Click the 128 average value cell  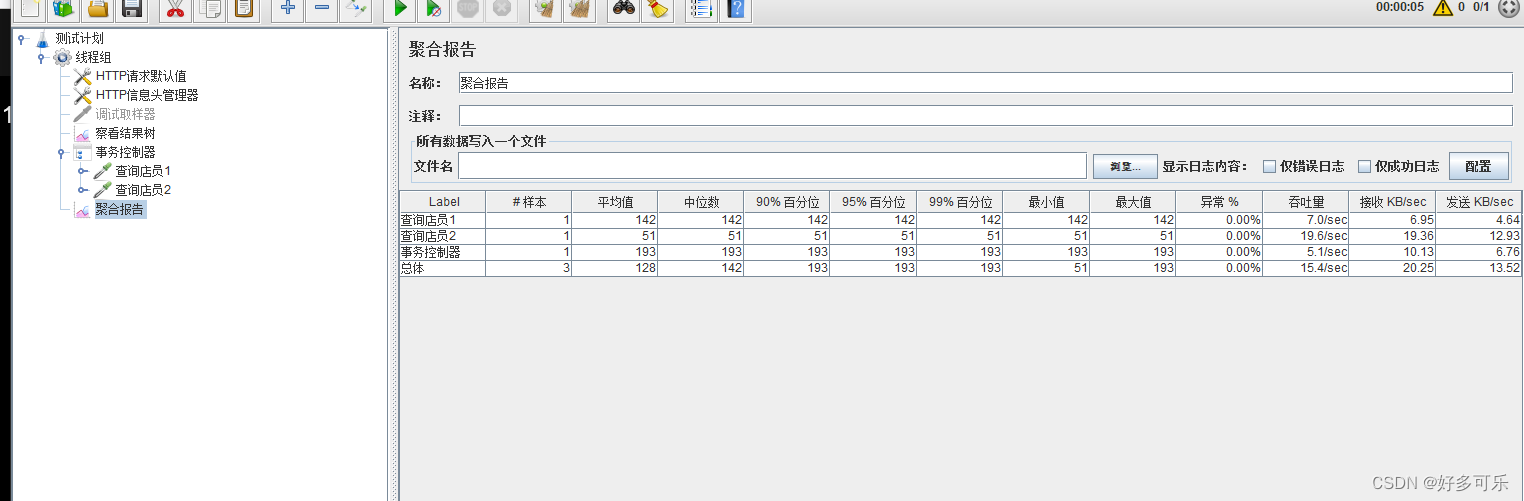[615, 268]
